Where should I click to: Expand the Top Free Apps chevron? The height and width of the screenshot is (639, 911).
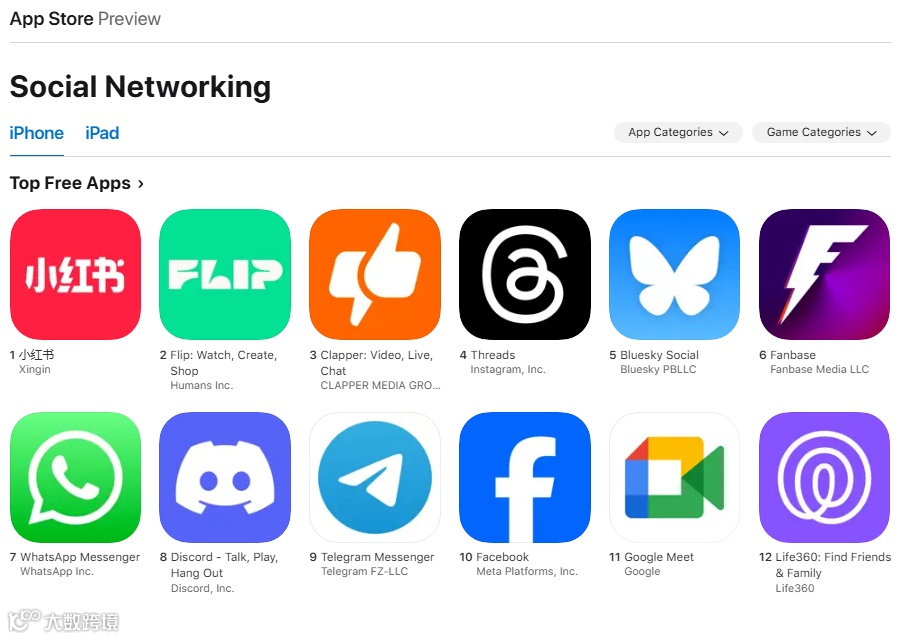141,184
